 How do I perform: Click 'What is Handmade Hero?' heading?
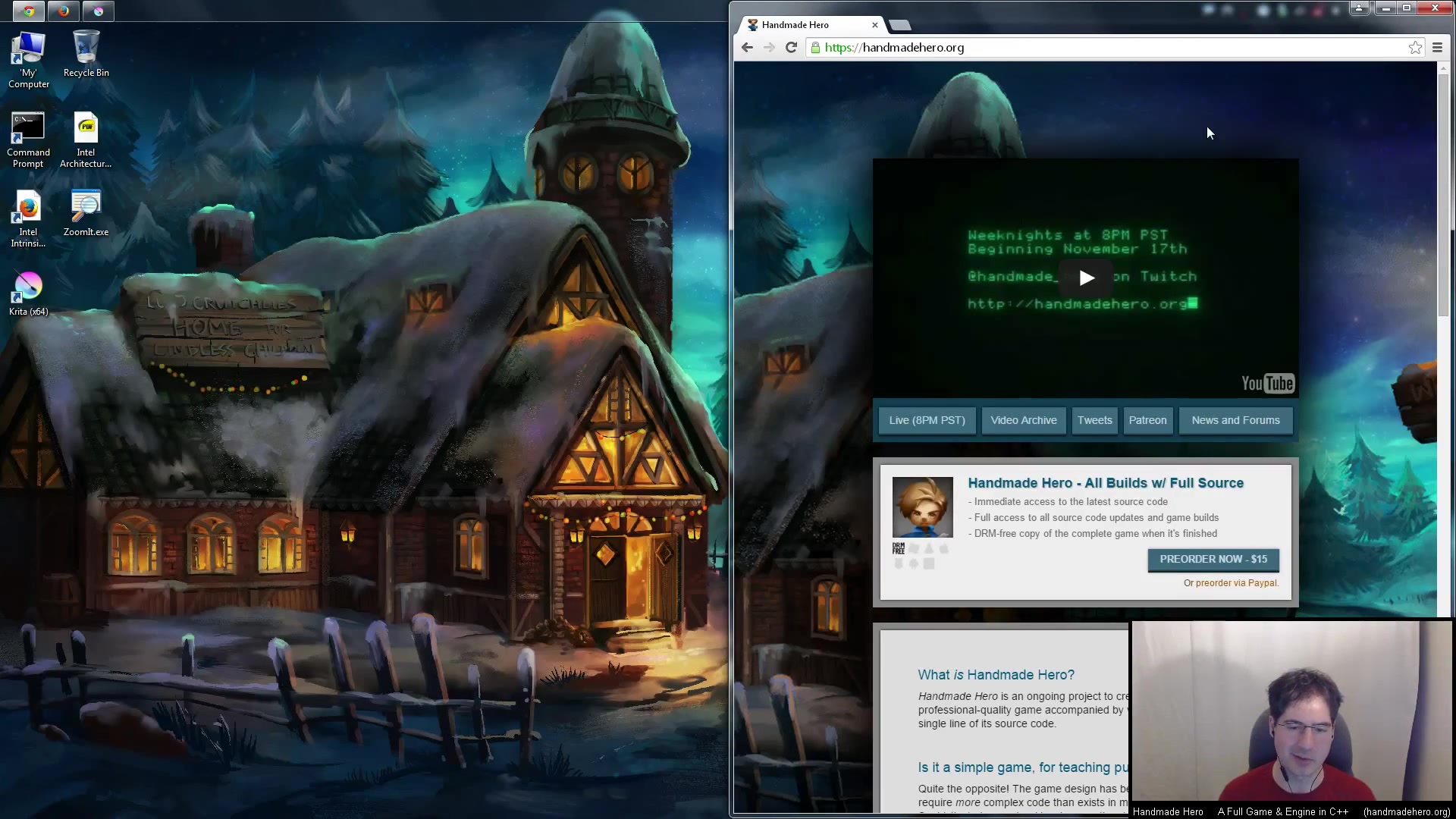coord(996,675)
